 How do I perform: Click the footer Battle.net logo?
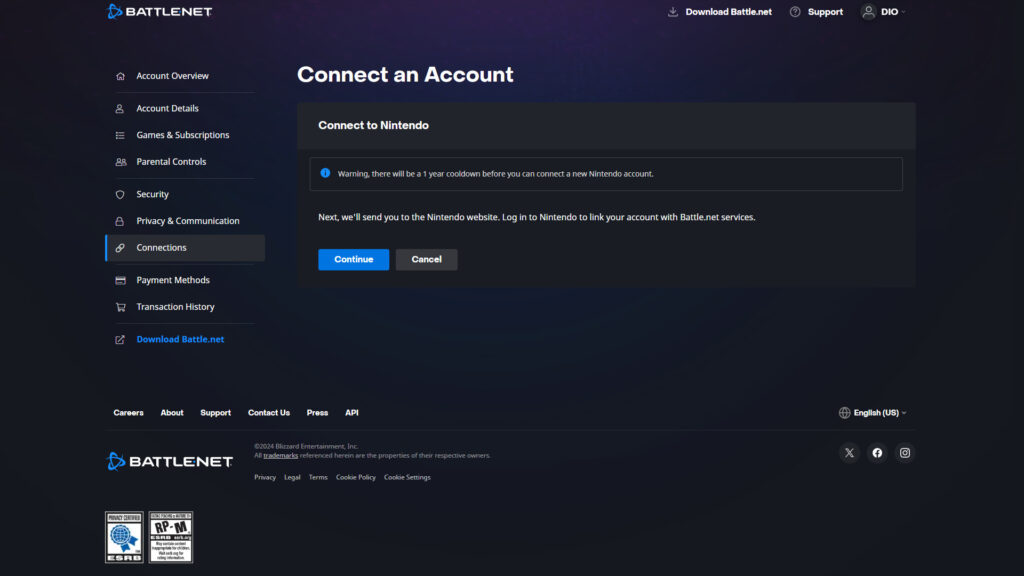(x=169, y=461)
